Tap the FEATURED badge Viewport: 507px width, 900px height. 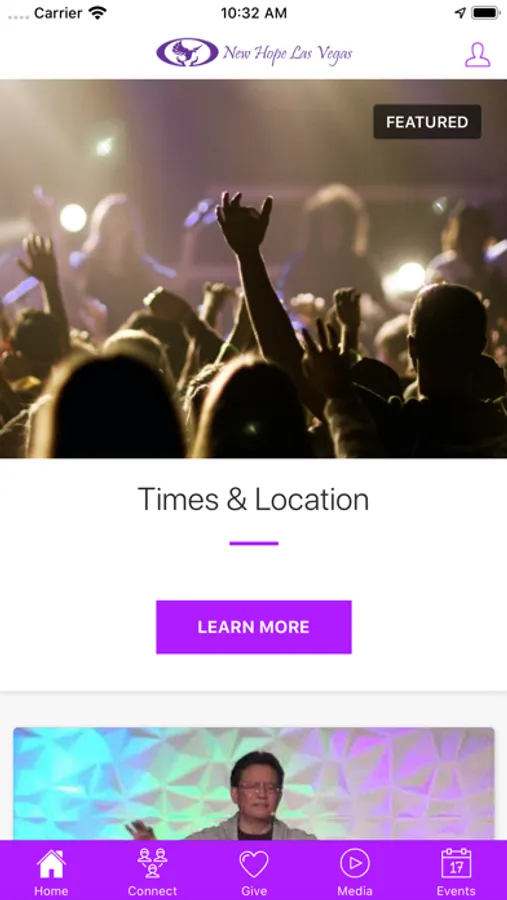point(427,122)
